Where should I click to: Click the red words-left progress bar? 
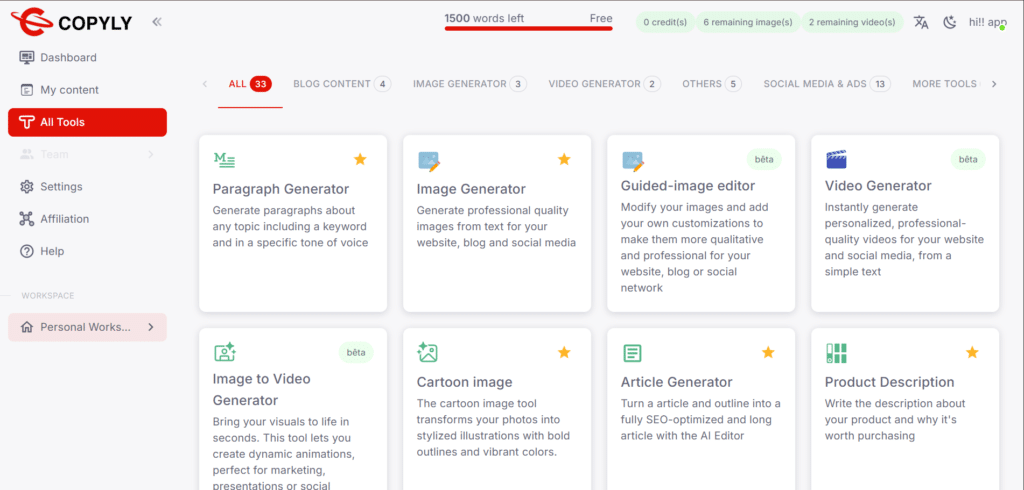pos(528,30)
